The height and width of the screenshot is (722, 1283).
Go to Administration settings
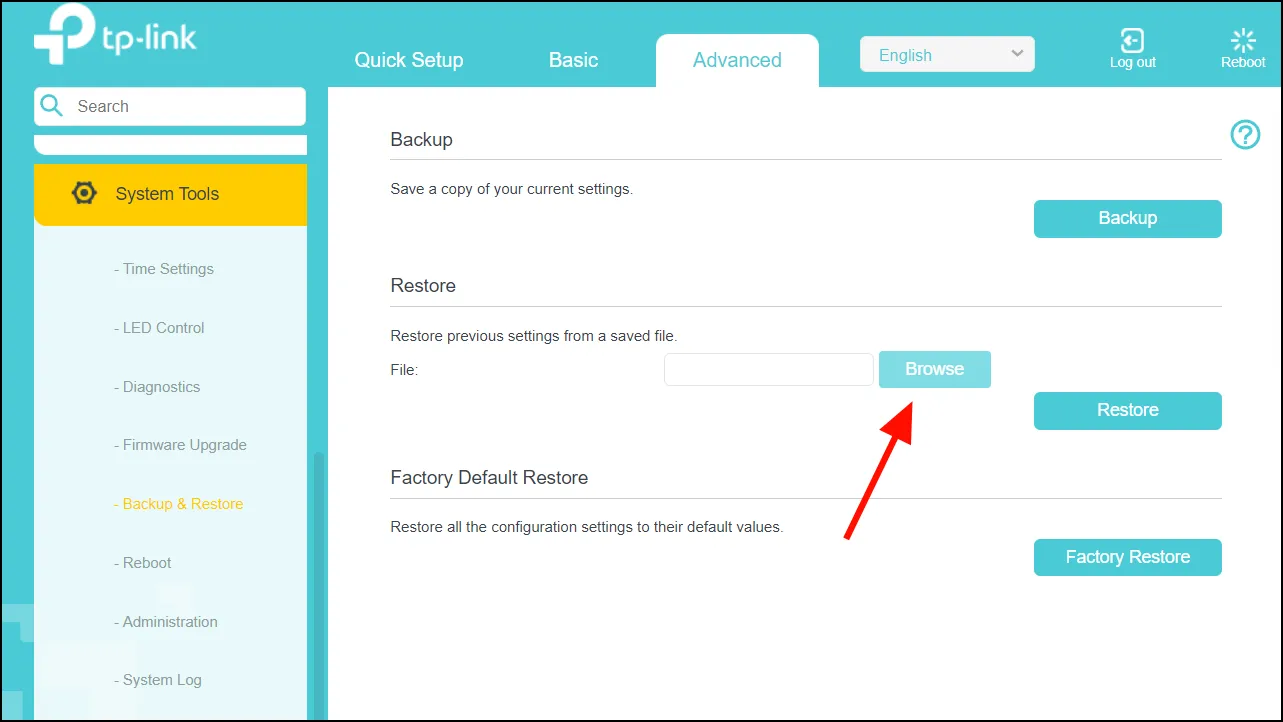tap(166, 622)
